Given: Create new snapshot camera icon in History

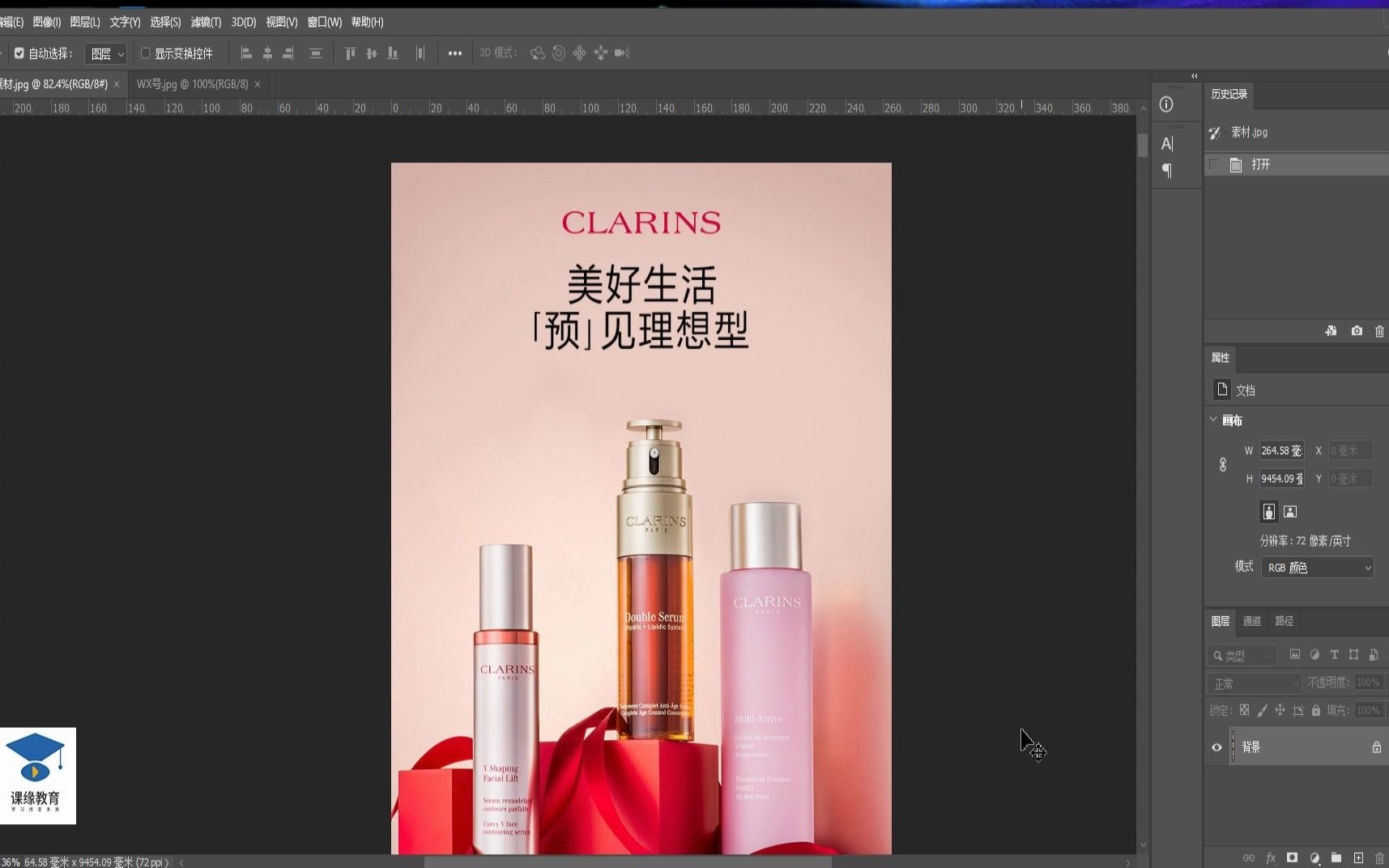Looking at the screenshot, I should (x=1357, y=331).
